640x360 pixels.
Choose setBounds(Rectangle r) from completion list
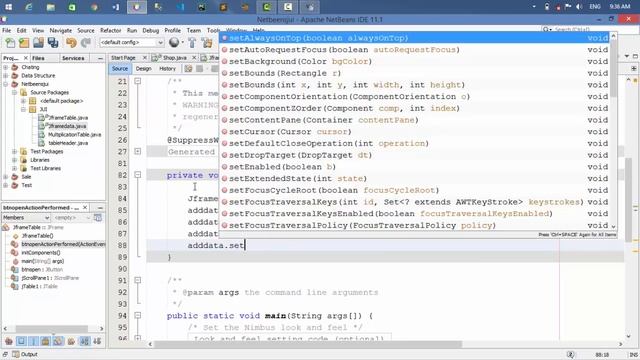[x=415, y=73]
